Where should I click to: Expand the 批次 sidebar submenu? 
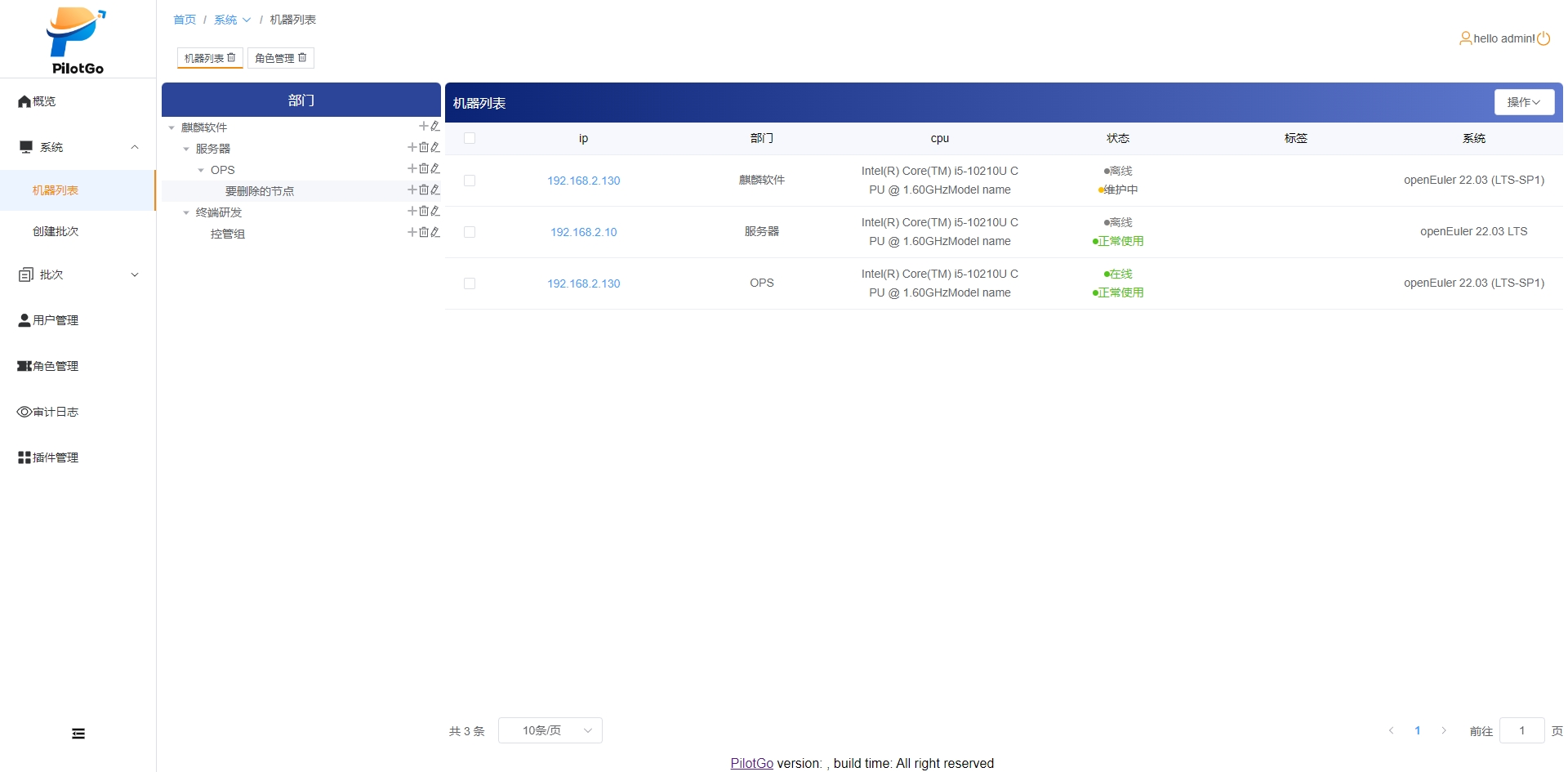(x=78, y=274)
